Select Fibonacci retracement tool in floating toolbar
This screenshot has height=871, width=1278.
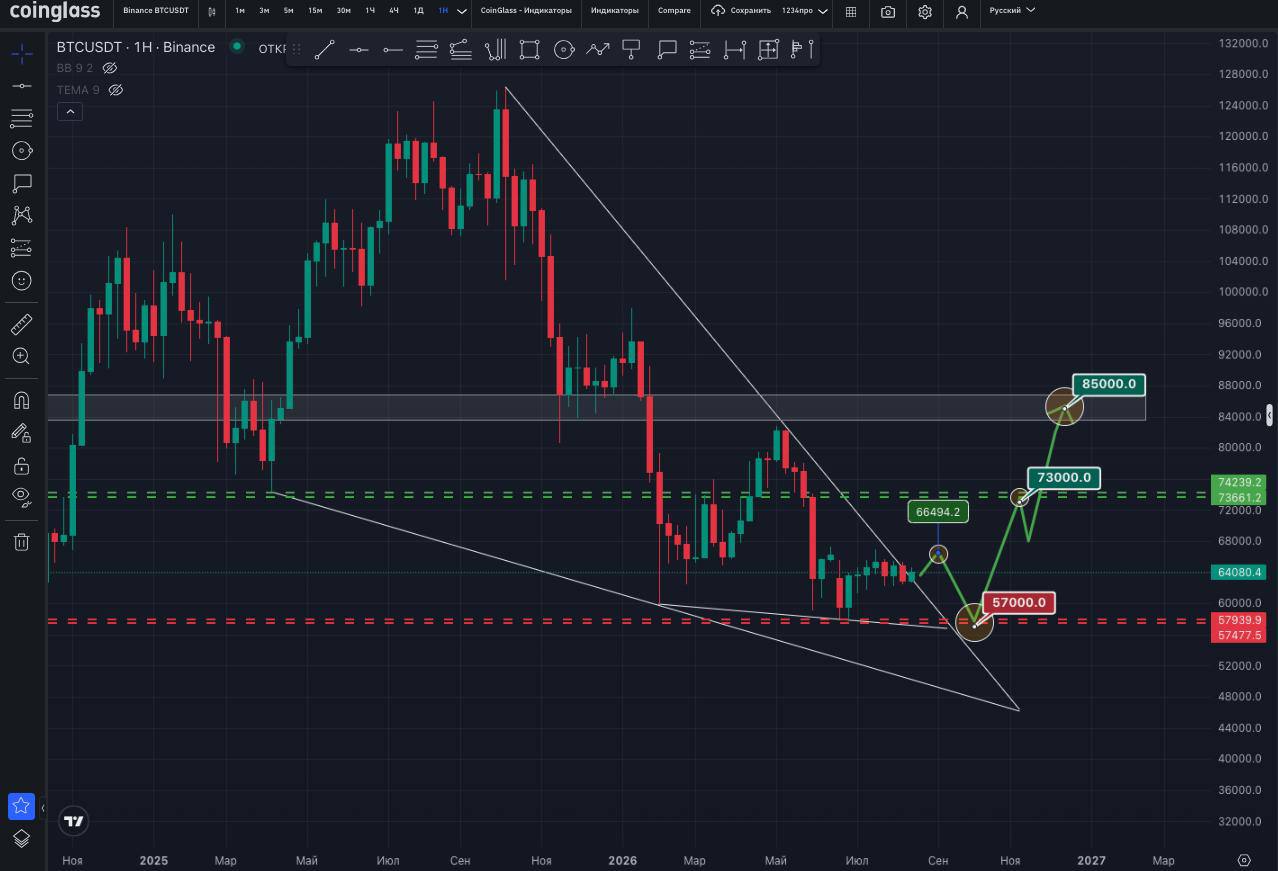click(426, 50)
